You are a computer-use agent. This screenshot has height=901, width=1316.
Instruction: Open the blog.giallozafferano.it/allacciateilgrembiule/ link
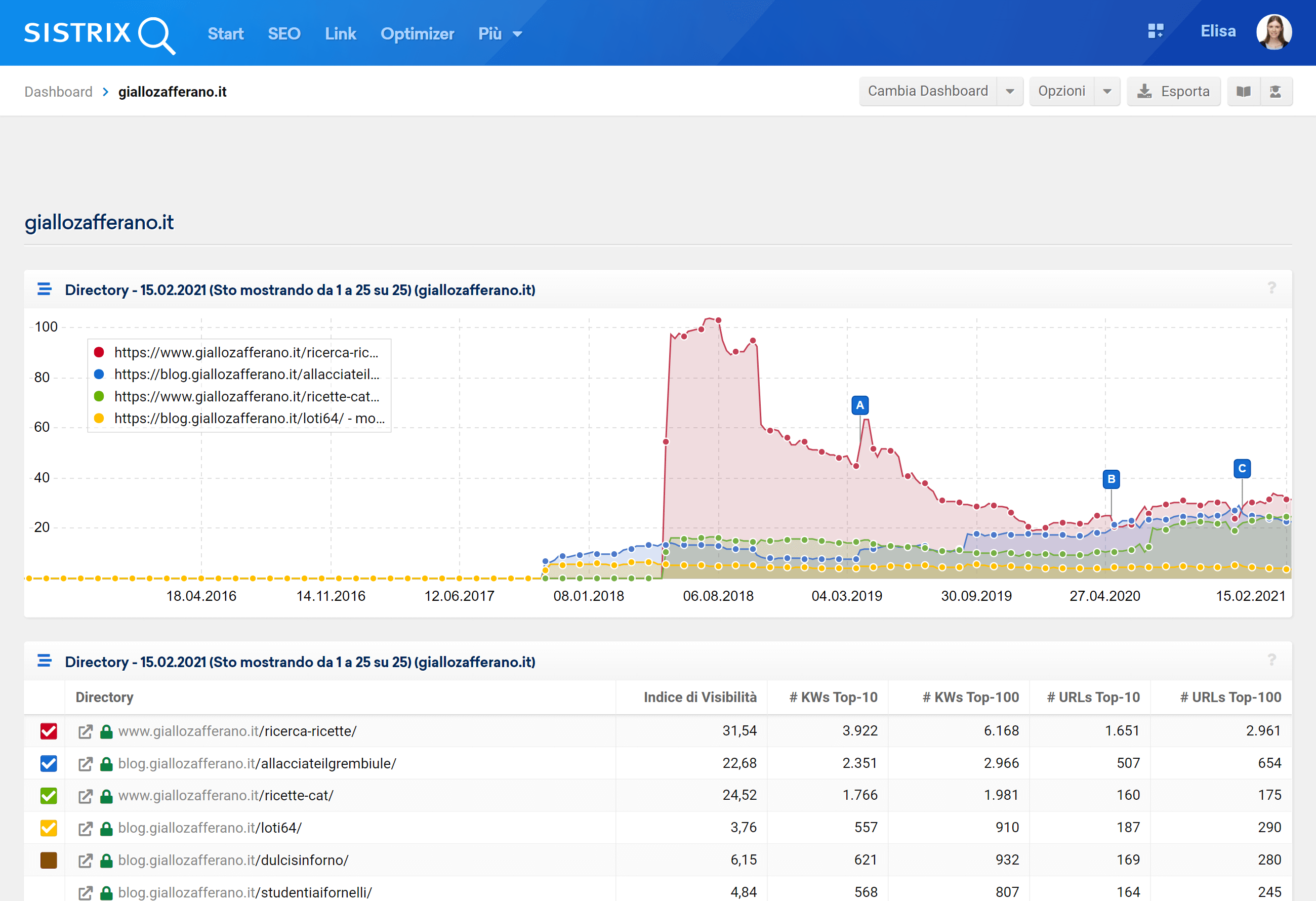coord(257,763)
